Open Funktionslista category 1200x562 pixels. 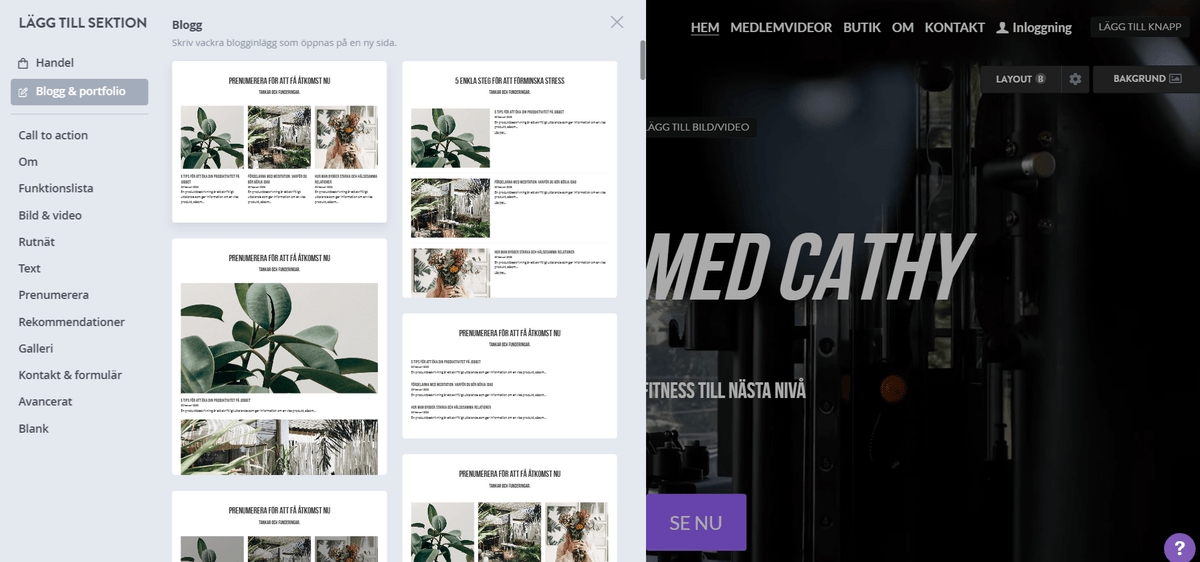(x=56, y=188)
